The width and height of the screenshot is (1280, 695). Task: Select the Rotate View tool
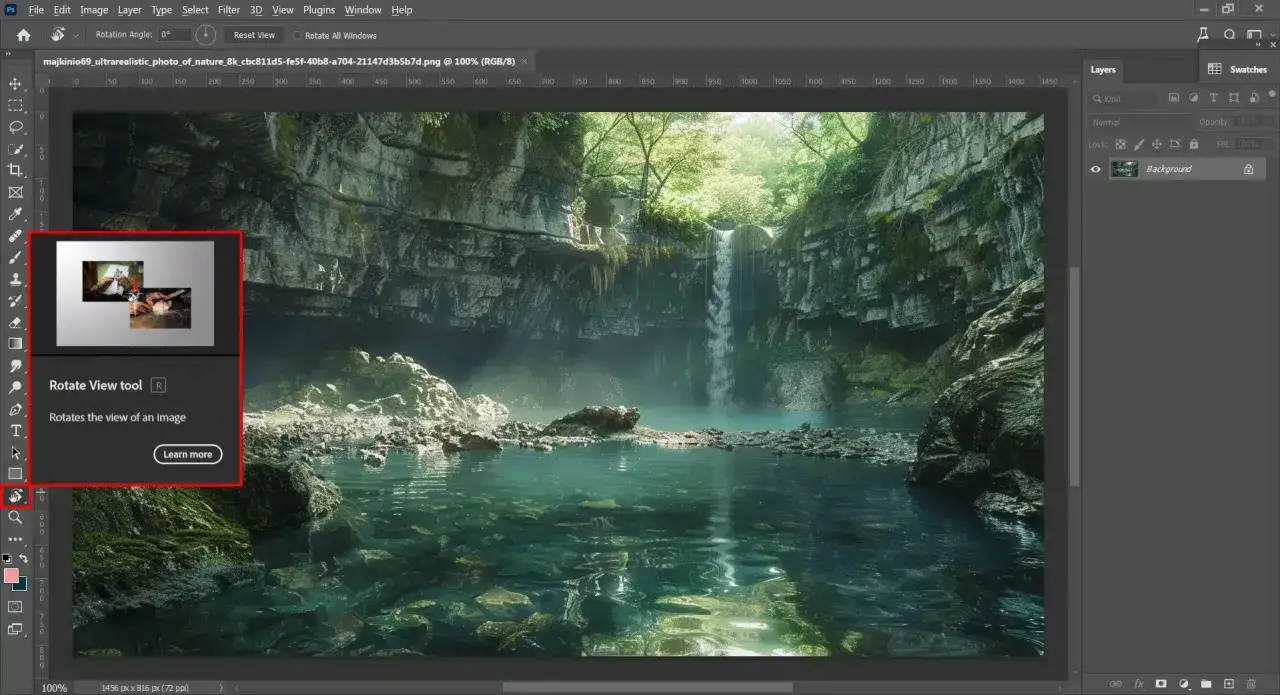(x=15, y=495)
